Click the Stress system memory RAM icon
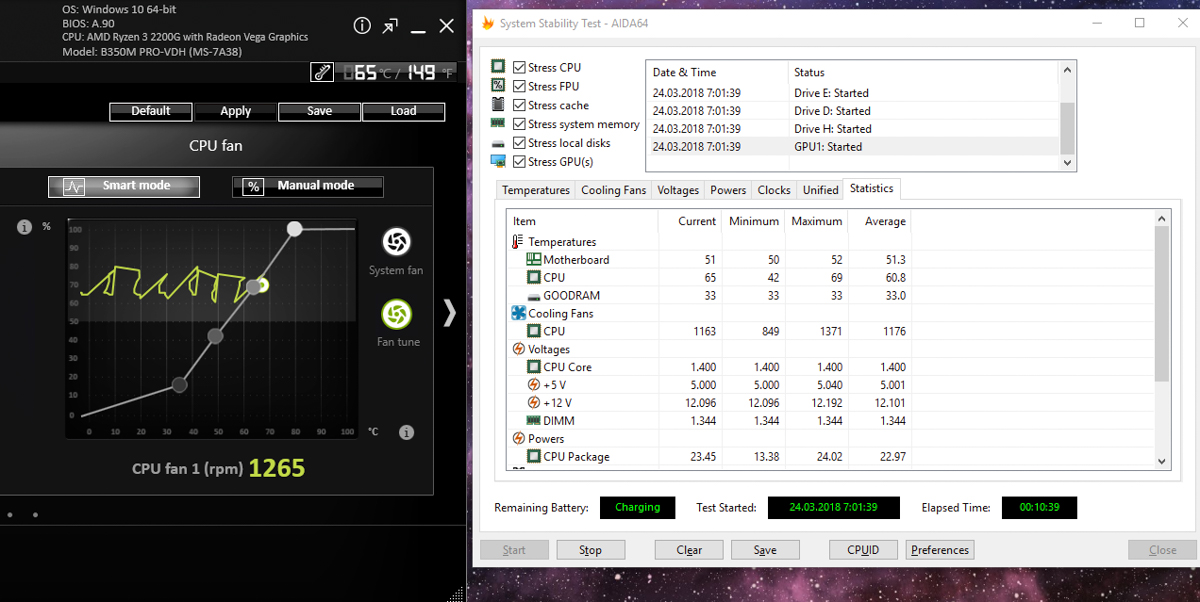The width and height of the screenshot is (1200, 602). point(498,124)
